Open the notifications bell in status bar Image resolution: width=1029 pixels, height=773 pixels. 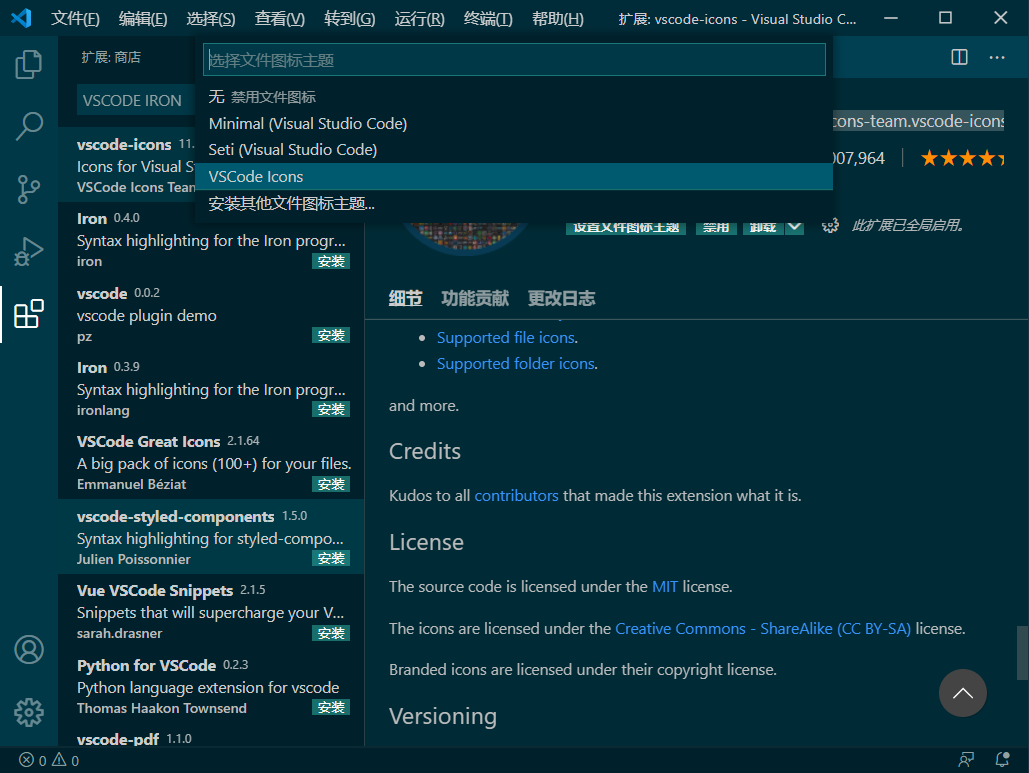(x=1002, y=760)
